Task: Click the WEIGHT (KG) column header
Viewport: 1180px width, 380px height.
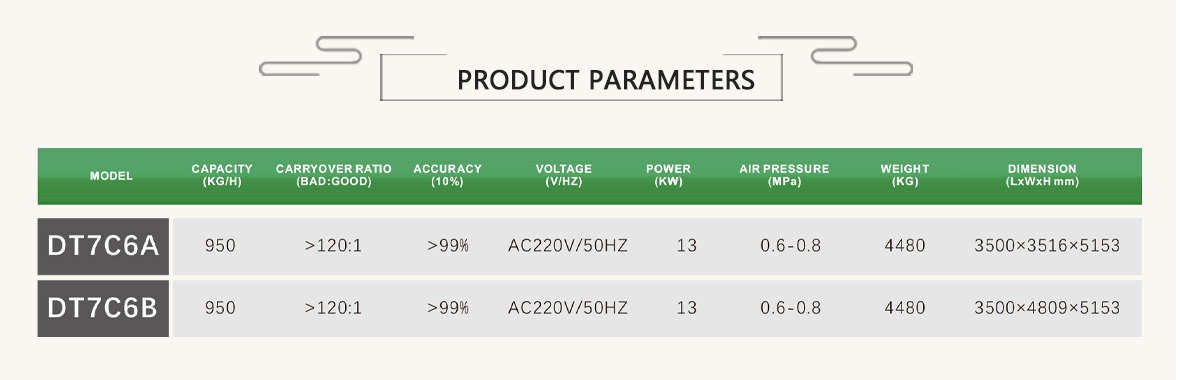Action: tap(905, 175)
